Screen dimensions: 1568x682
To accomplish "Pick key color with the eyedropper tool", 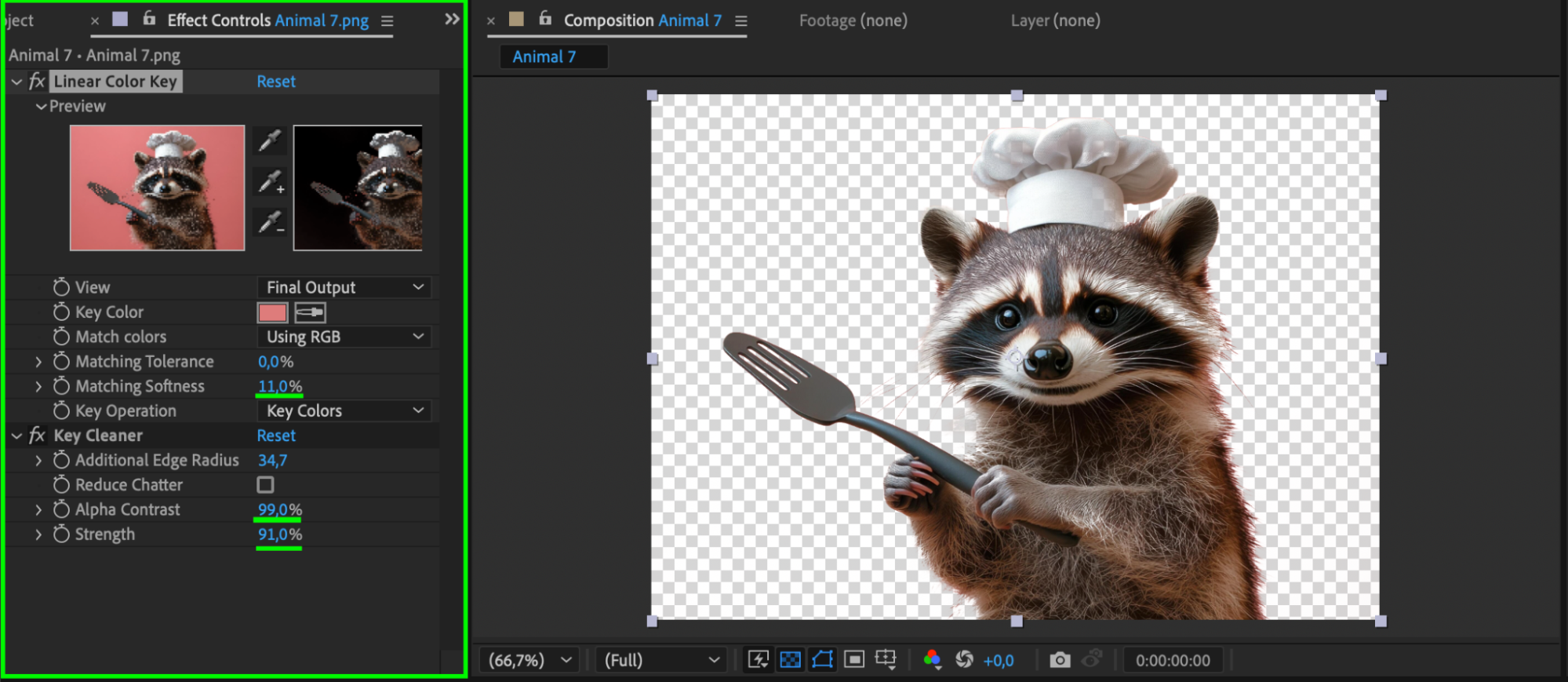I will point(269,140).
